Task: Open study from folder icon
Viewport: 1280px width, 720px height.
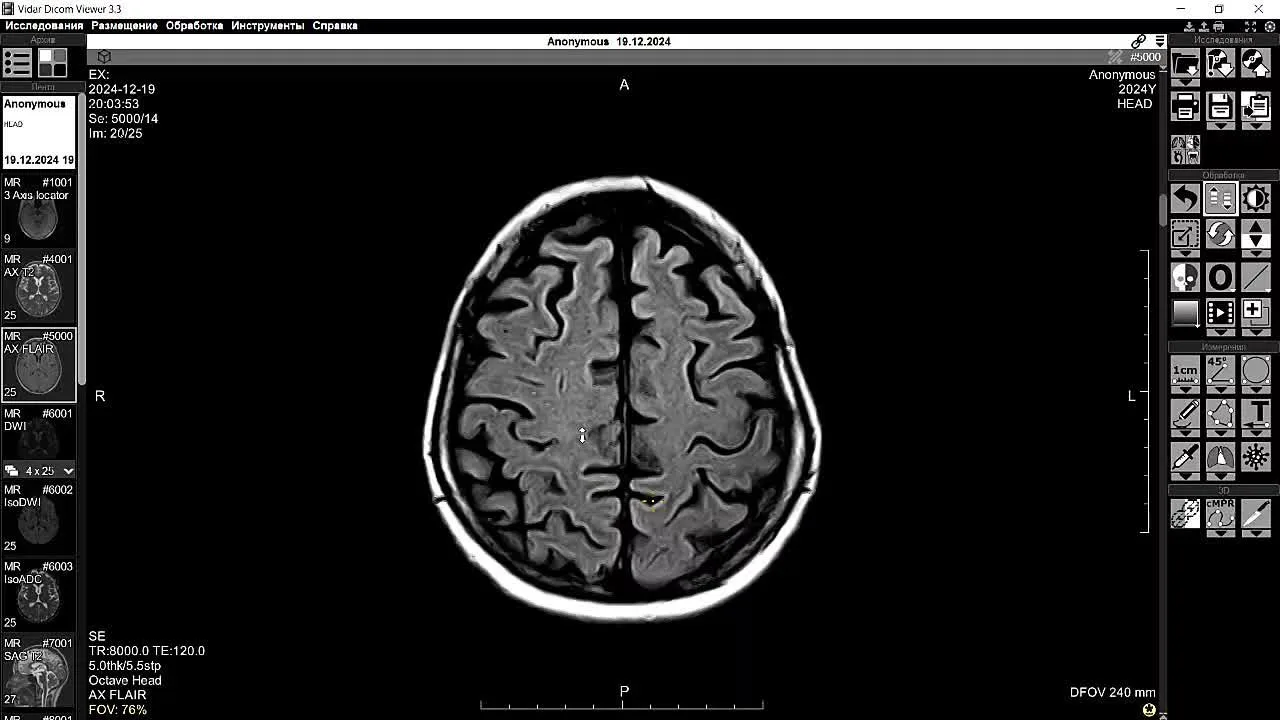Action: [1185, 63]
